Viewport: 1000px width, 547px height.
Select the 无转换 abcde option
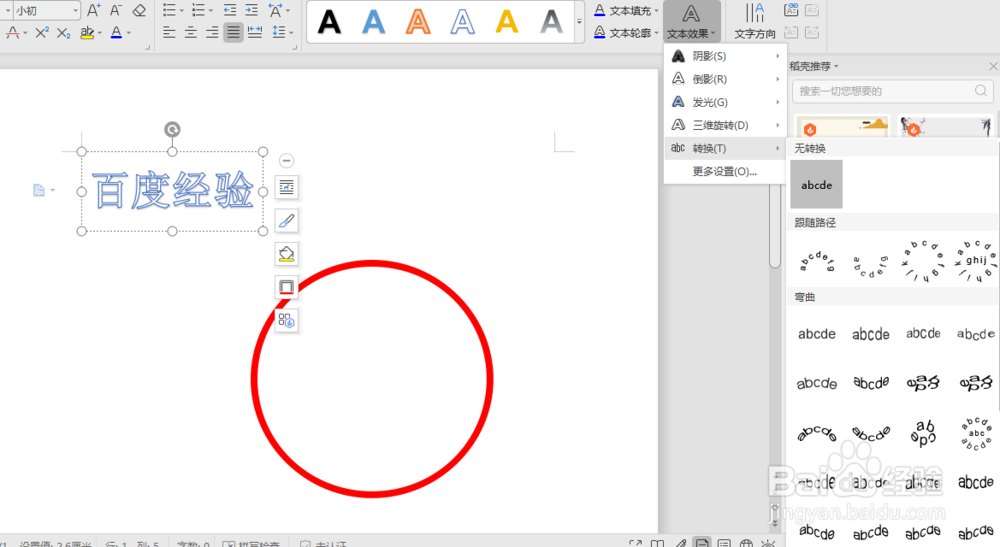(816, 184)
